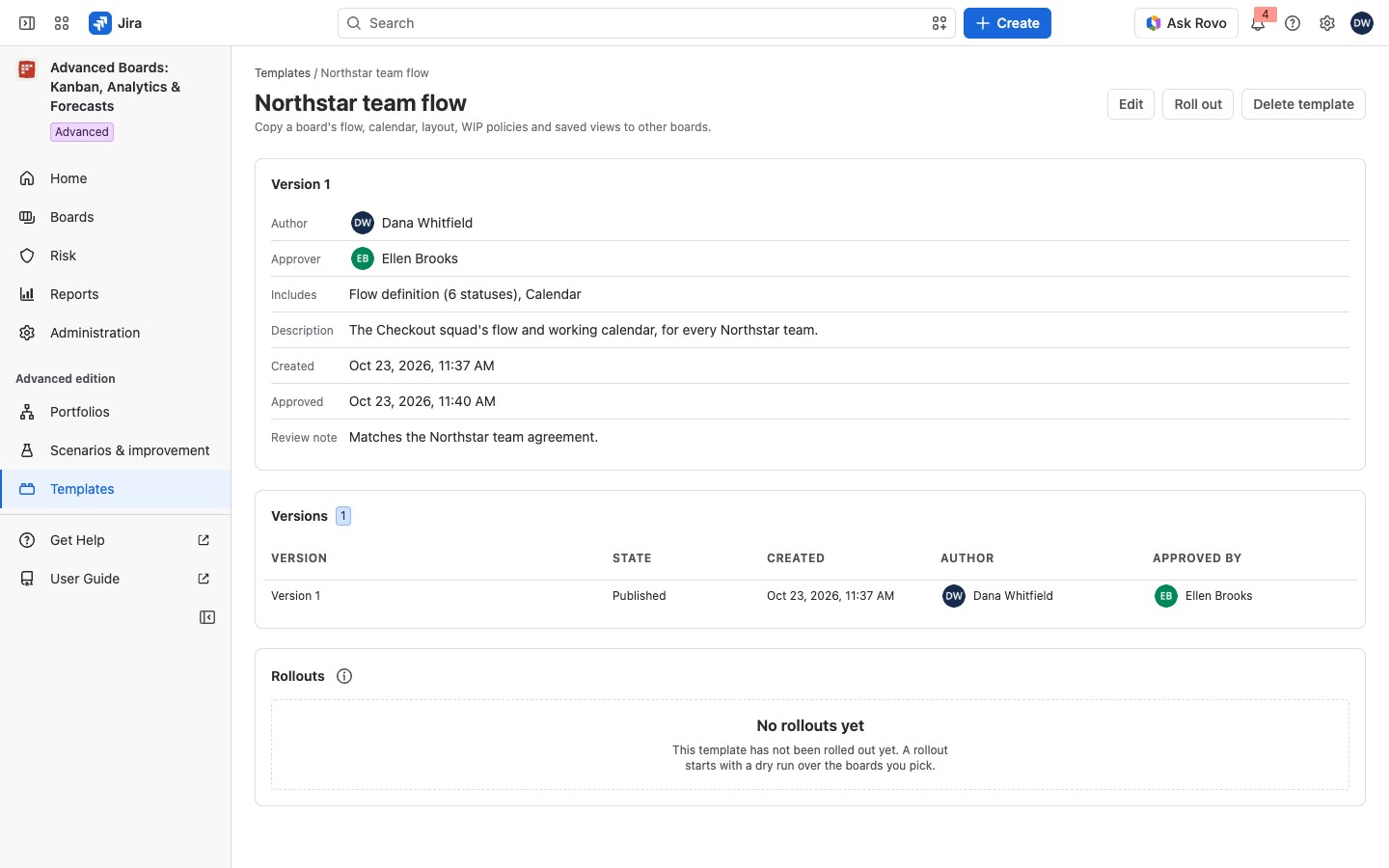Toggle the top-left sidebar panel icon

coord(27,23)
